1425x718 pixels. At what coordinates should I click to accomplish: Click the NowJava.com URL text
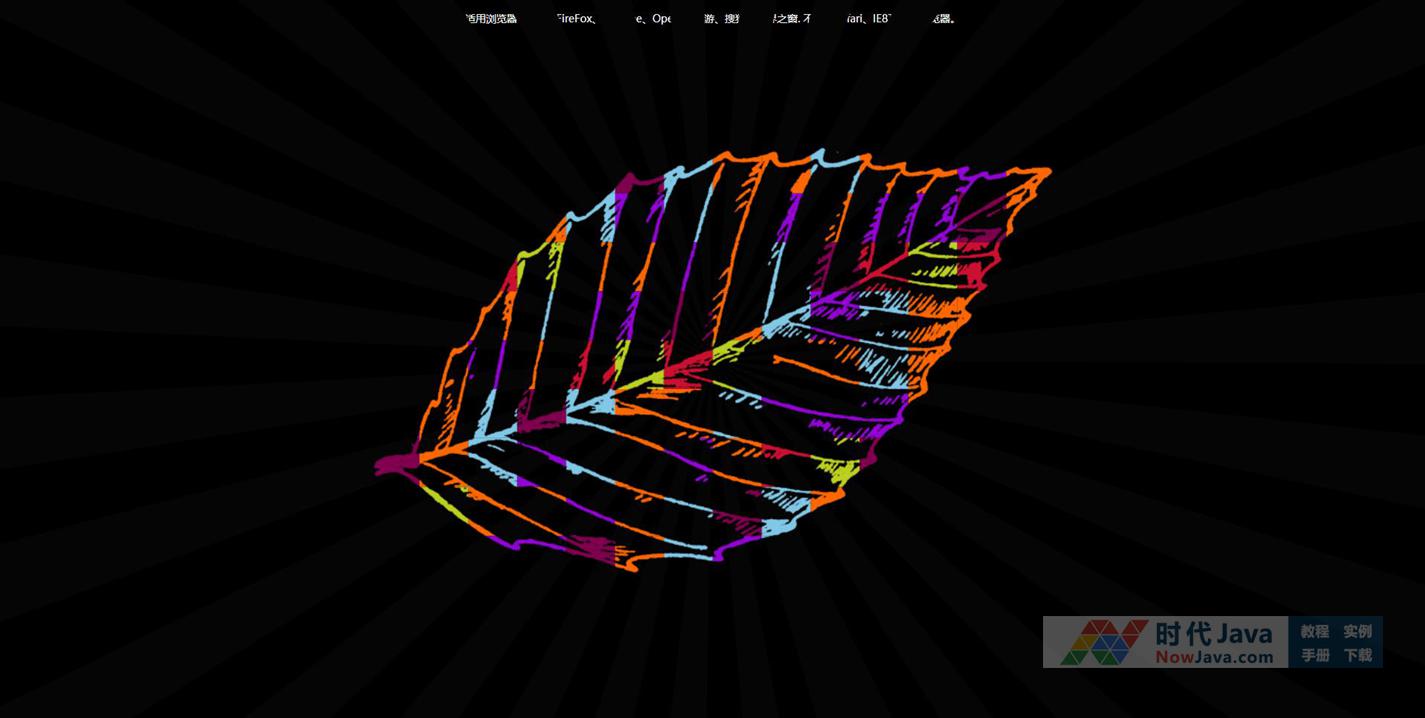pos(1214,657)
